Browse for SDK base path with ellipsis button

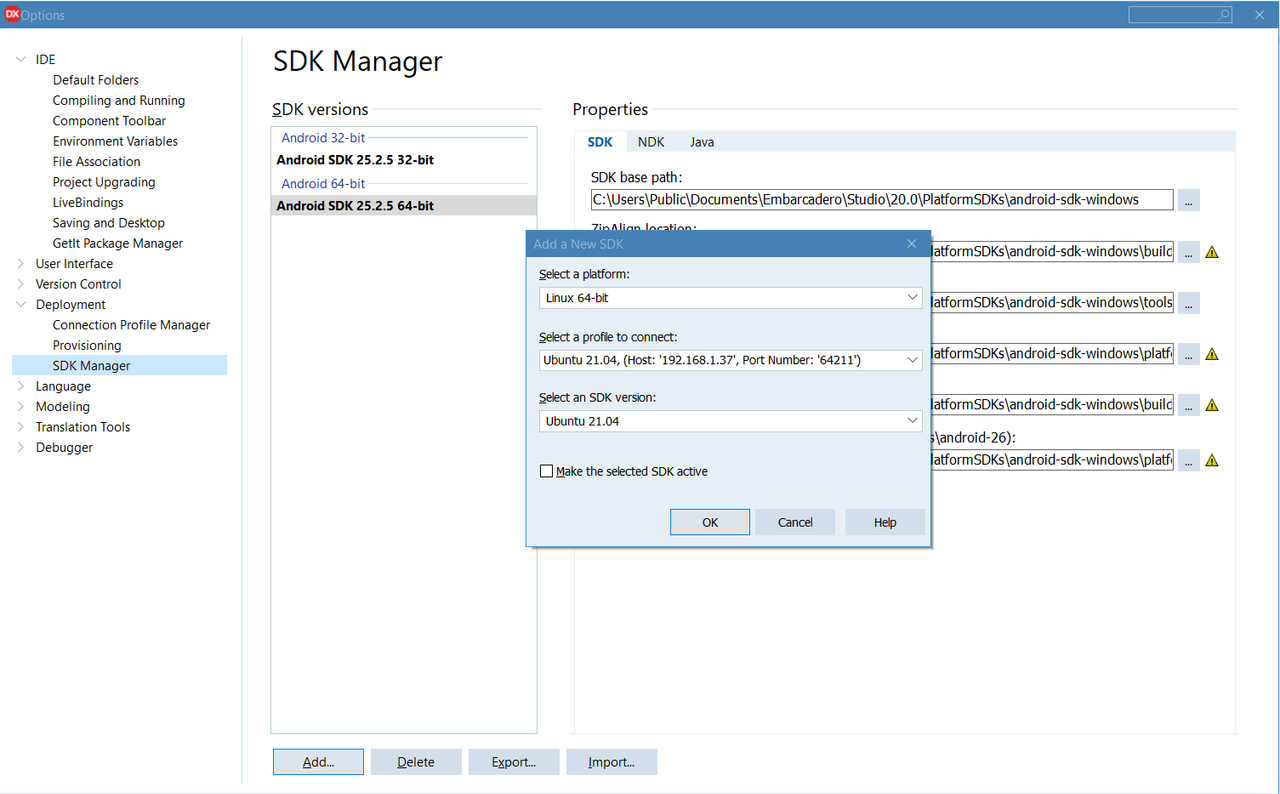(1188, 200)
